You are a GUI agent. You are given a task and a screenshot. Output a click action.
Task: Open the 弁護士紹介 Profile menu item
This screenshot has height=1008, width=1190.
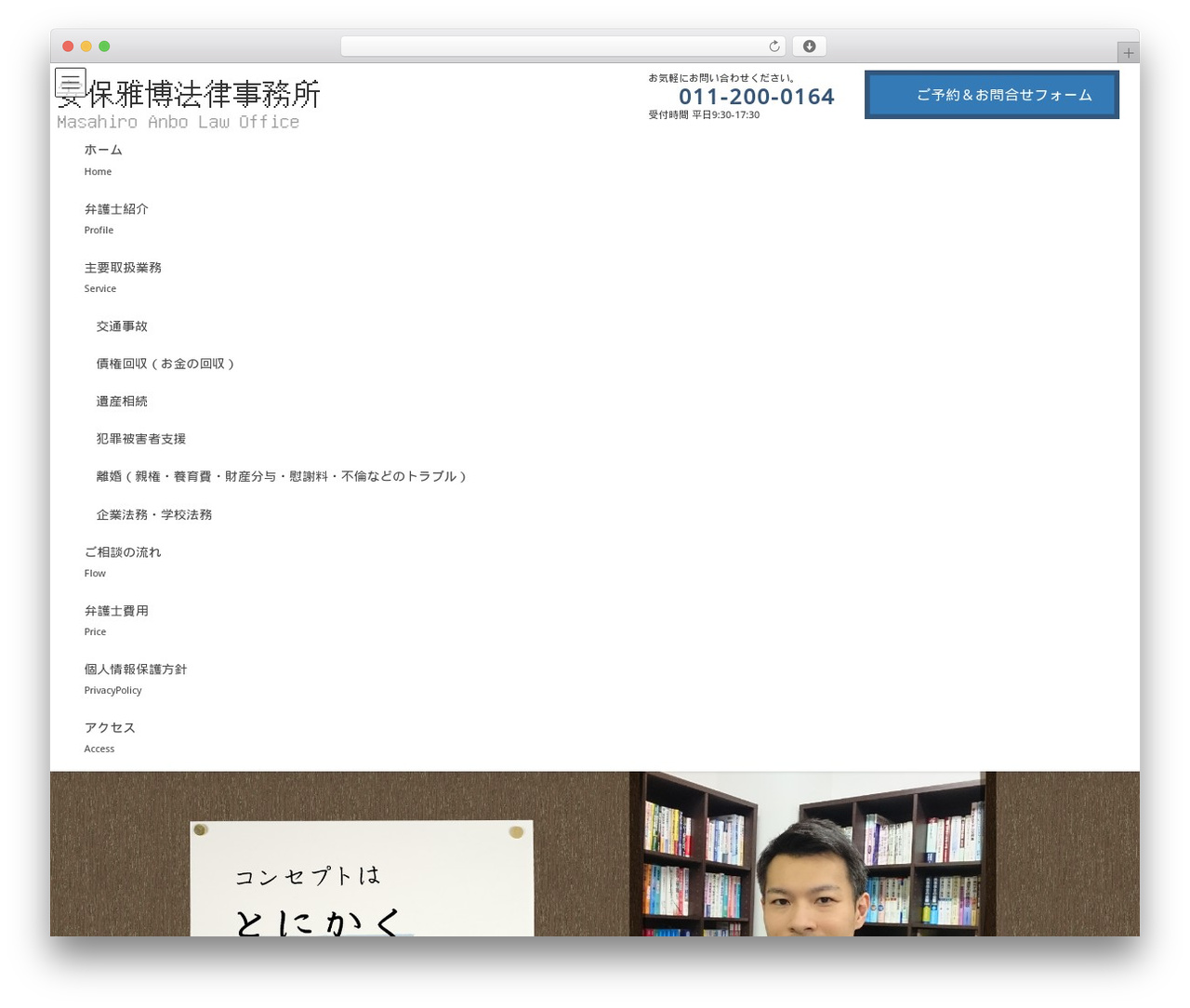(x=116, y=219)
